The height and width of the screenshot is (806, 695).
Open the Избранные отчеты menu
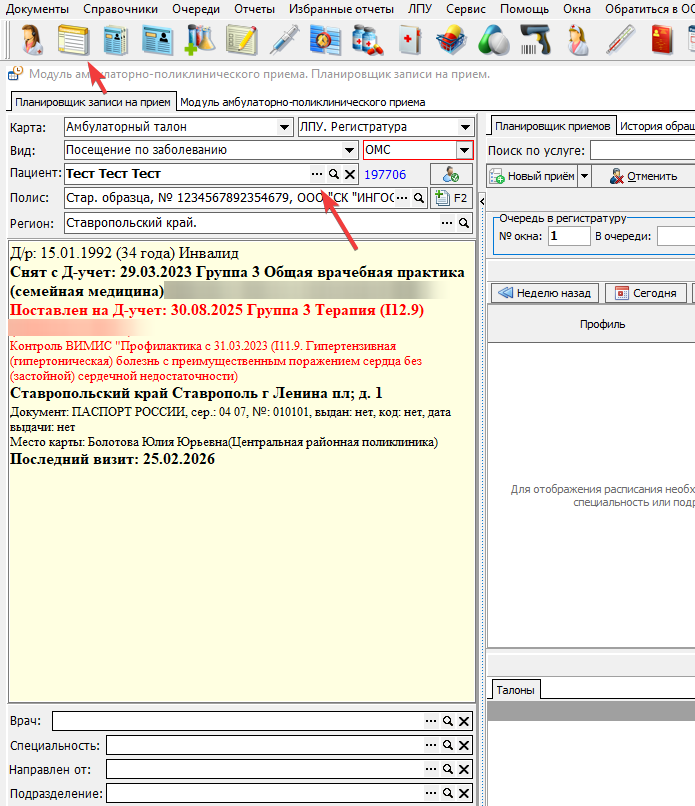pos(341,9)
